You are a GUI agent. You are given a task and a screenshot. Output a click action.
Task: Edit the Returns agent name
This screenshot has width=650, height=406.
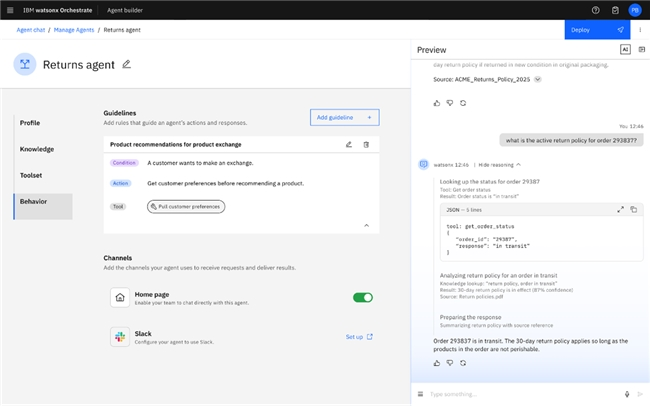click(126, 64)
